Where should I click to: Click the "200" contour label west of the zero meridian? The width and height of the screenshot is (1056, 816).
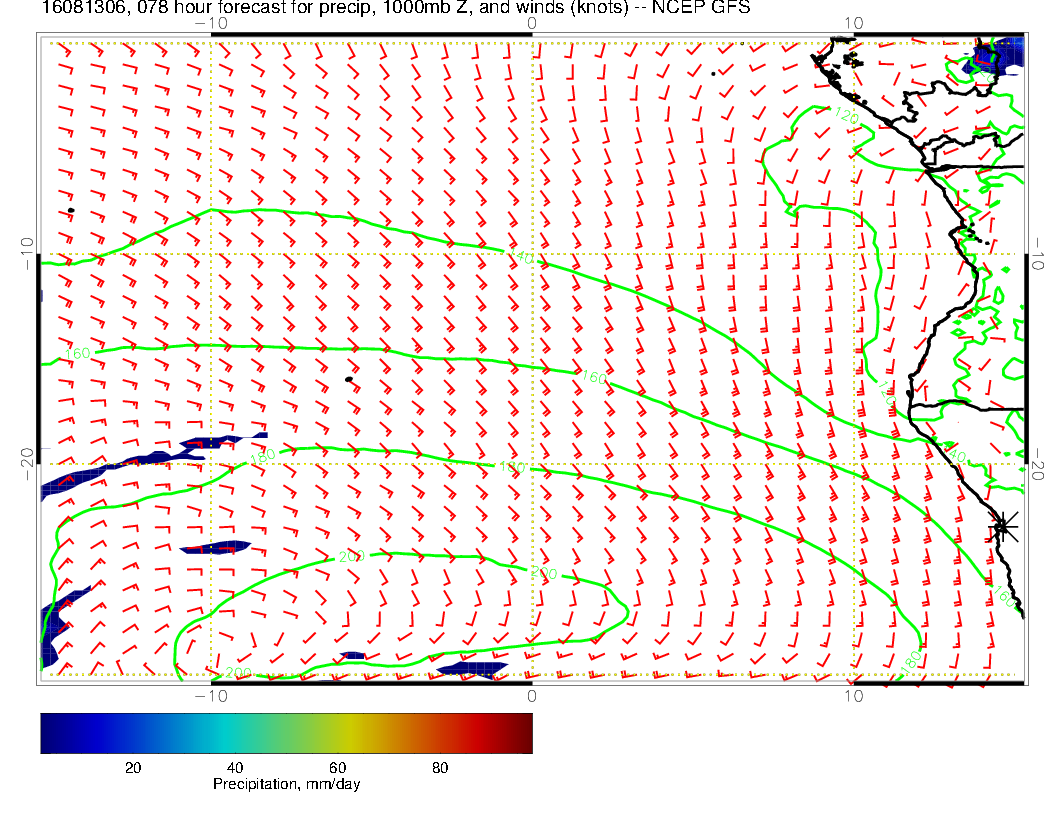point(351,557)
